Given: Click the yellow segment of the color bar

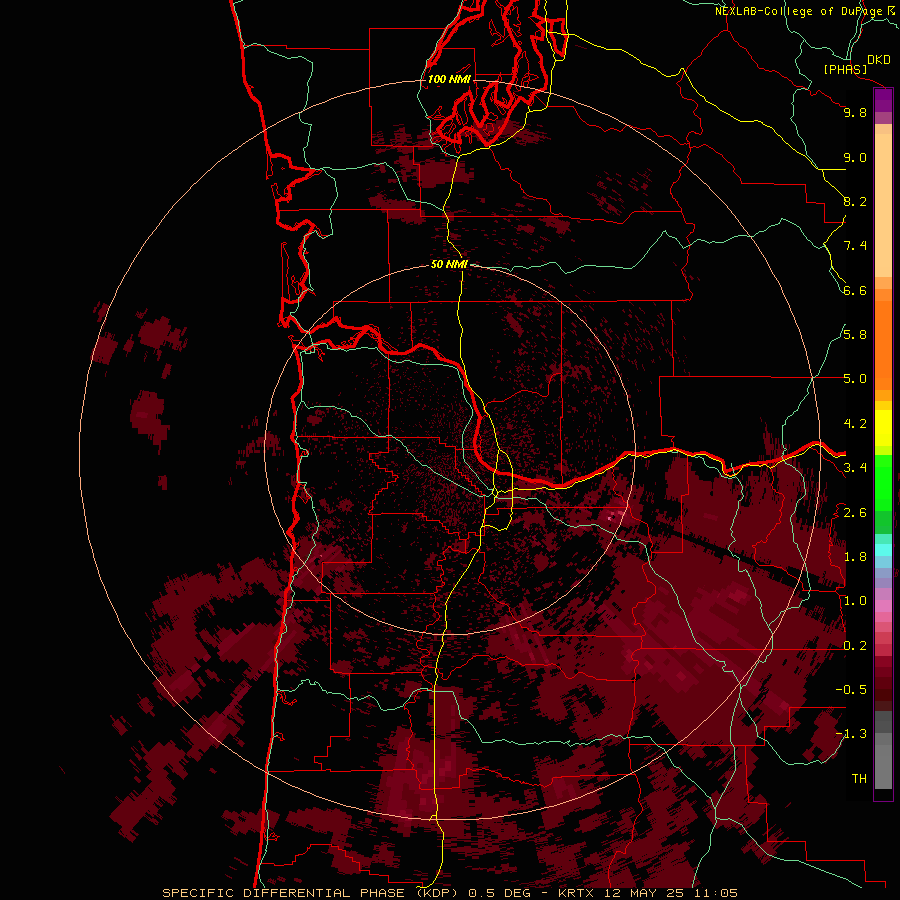Looking at the screenshot, I should tap(883, 428).
